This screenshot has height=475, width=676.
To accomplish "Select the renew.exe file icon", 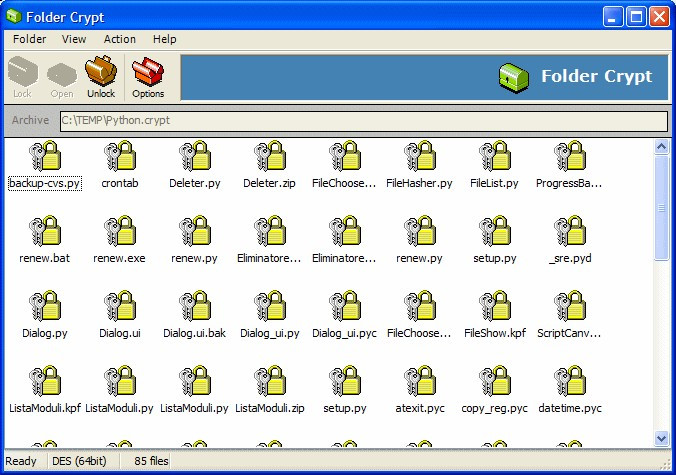I will pos(120,231).
